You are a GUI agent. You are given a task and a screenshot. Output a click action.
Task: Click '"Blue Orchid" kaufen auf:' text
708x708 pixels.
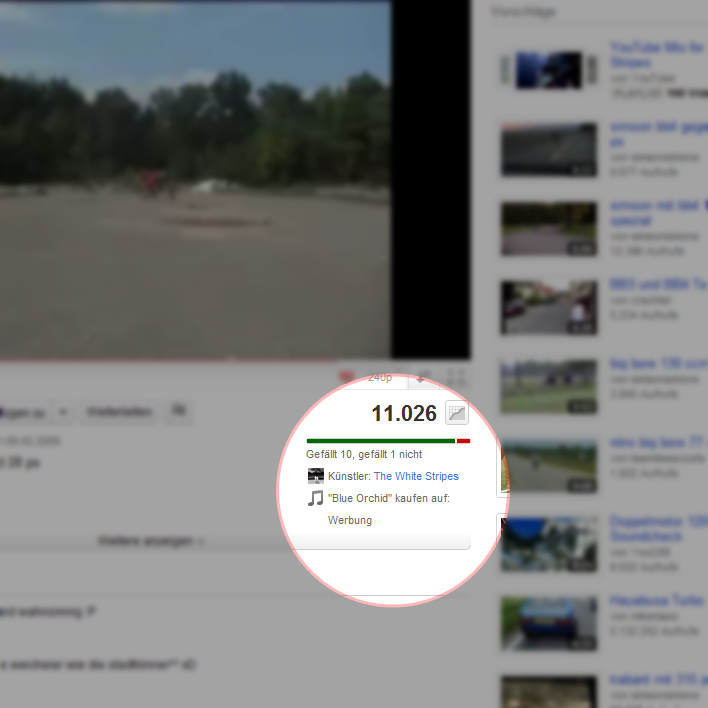point(388,498)
